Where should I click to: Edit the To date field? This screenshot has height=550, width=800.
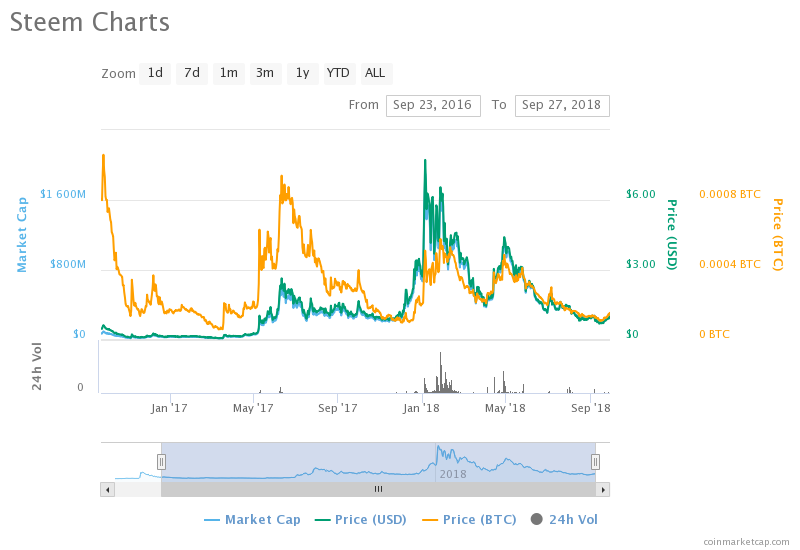[x=562, y=106]
